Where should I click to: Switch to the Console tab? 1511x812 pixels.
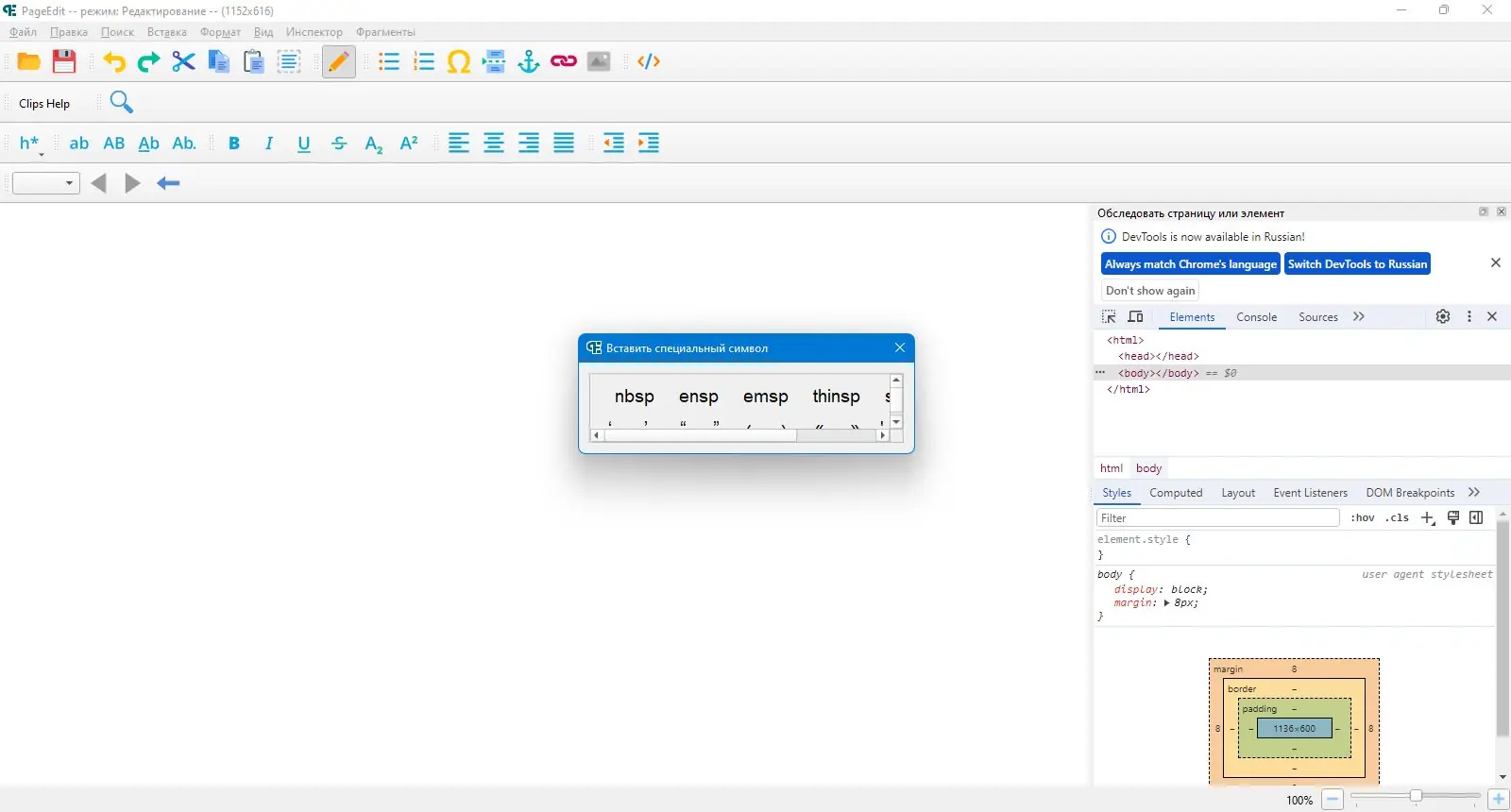pos(1256,317)
